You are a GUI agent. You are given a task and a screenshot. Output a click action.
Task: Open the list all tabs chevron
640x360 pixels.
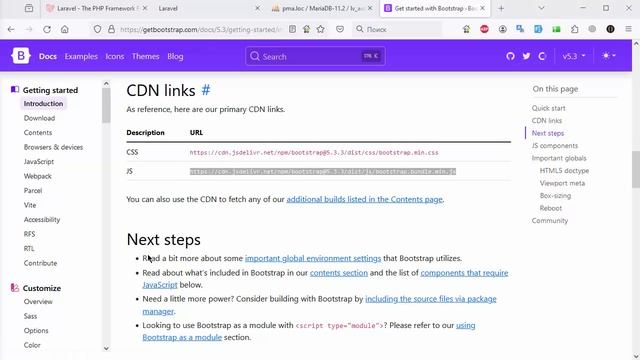[541, 8]
